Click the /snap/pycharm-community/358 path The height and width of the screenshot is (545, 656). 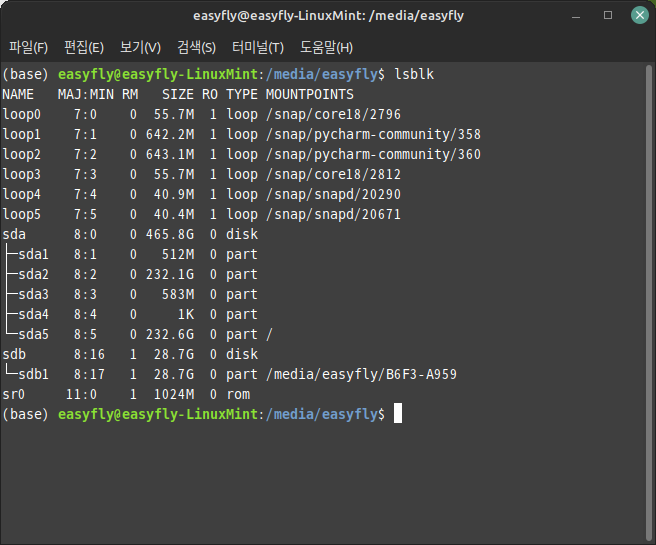[x=373, y=134]
